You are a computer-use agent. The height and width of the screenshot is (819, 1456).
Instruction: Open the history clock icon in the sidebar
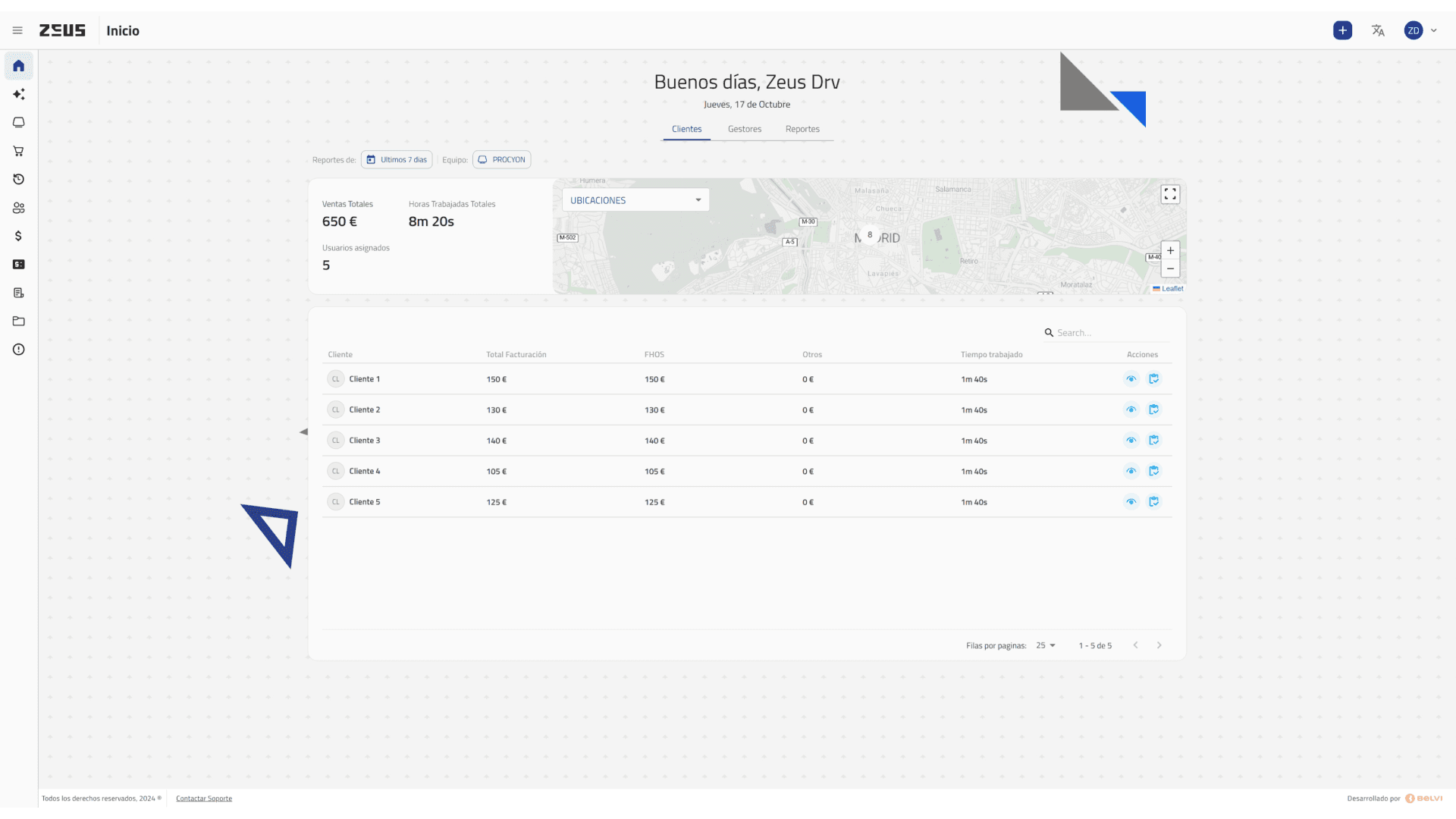pyautogui.click(x=19, y=179)
